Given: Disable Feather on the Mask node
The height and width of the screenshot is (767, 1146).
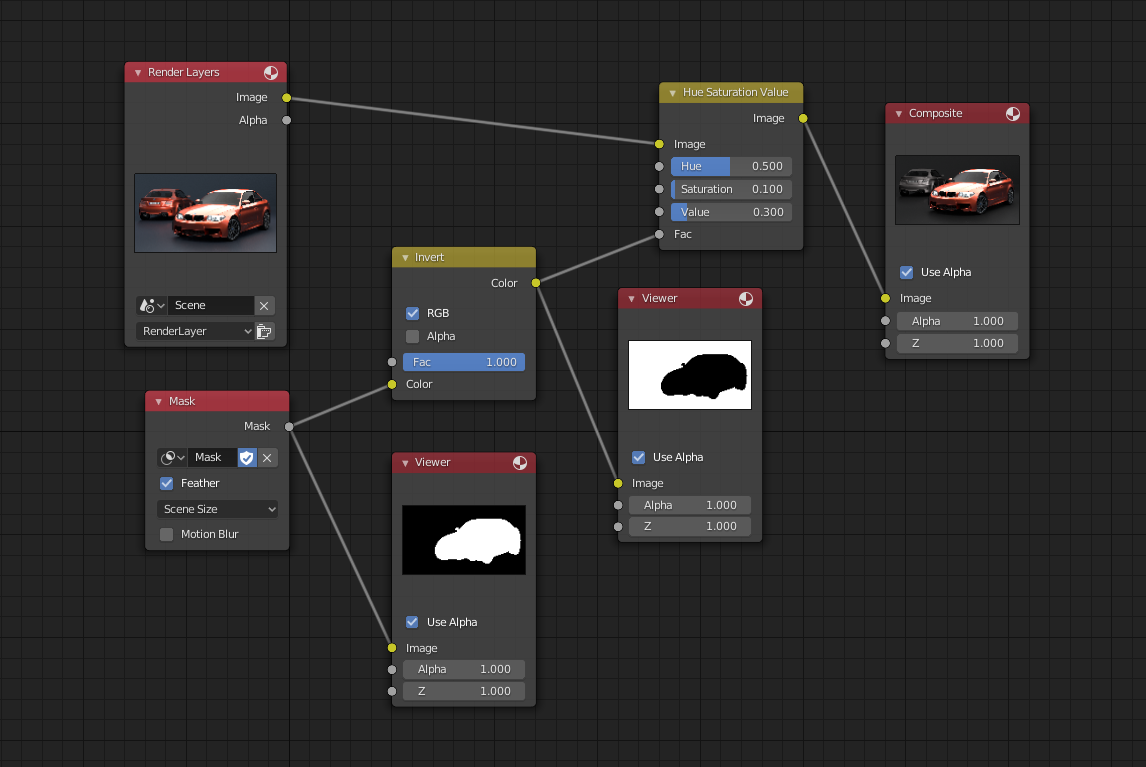Looking at the screenshot, I should click(165, 483).
